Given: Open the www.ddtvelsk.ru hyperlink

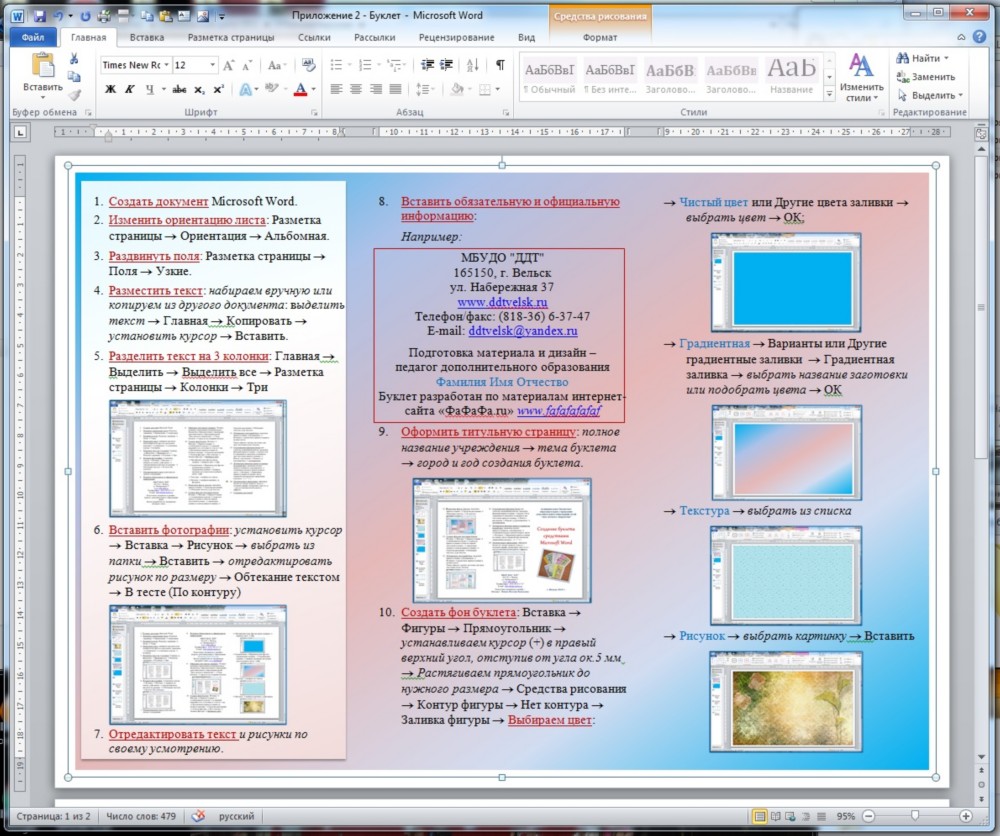Looking at the screenshot, I should [502, 301].
